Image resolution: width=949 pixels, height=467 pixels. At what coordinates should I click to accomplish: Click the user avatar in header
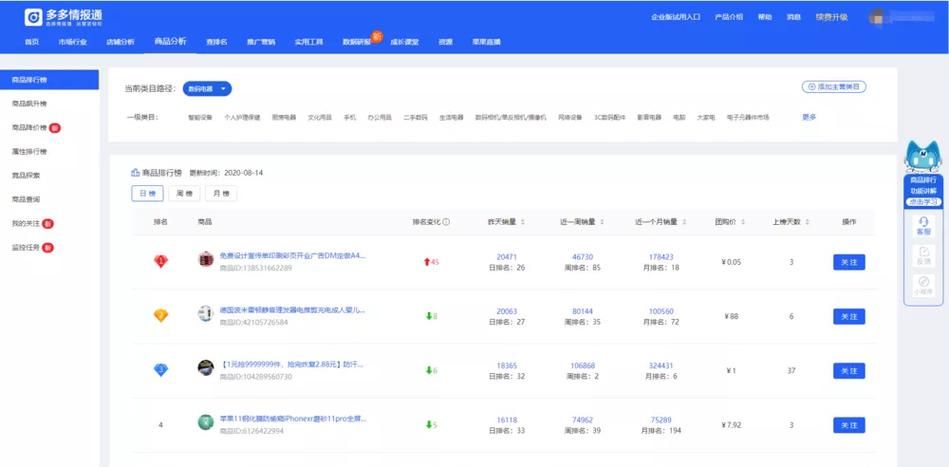point(876,17)
